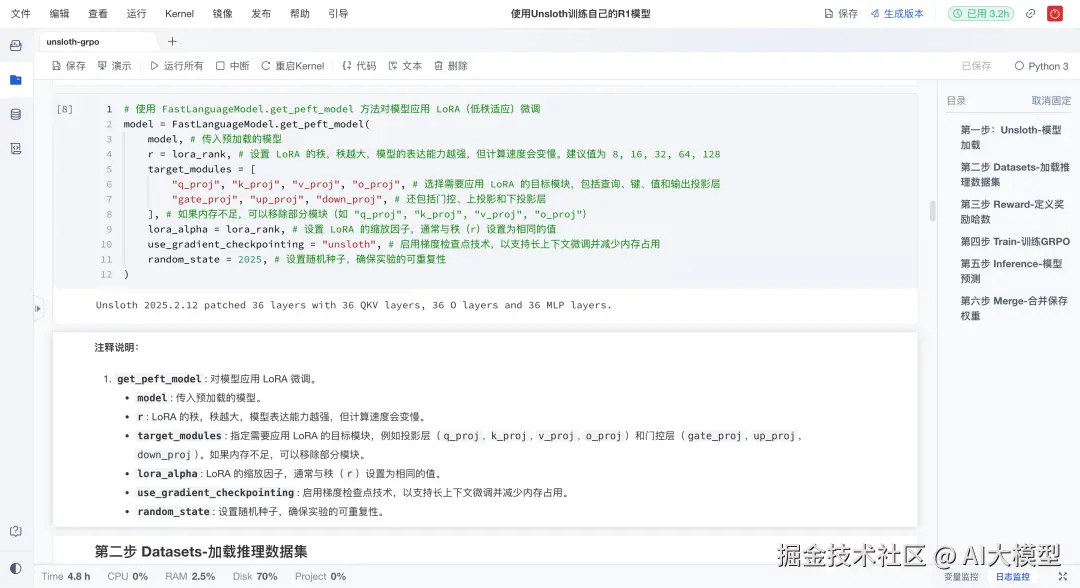Click code line with lora_alpha
This screenshot has height=588, width=1080.
coord(352,229)
